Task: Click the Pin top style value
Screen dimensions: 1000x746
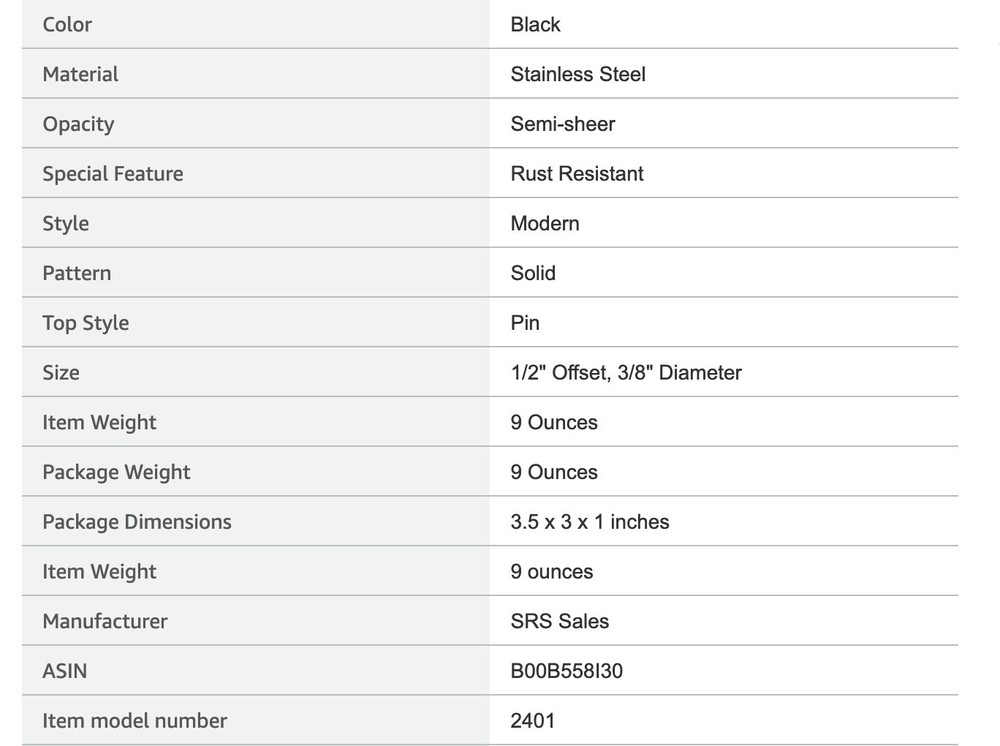Action: [525, 323]
